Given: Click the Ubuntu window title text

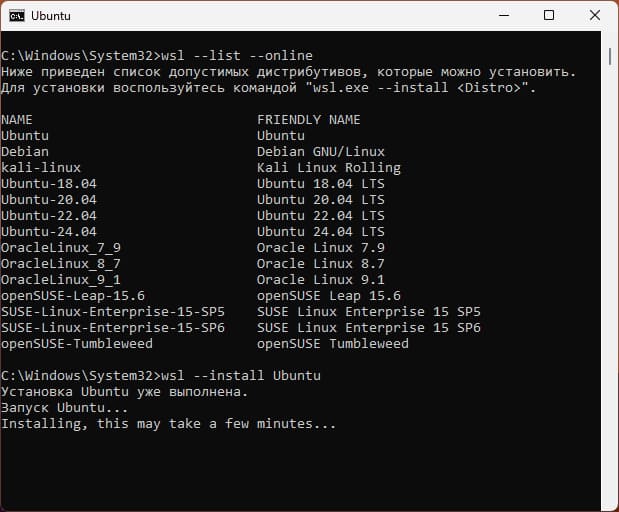Looking at the screenshot, I should [x=51, y=16].
